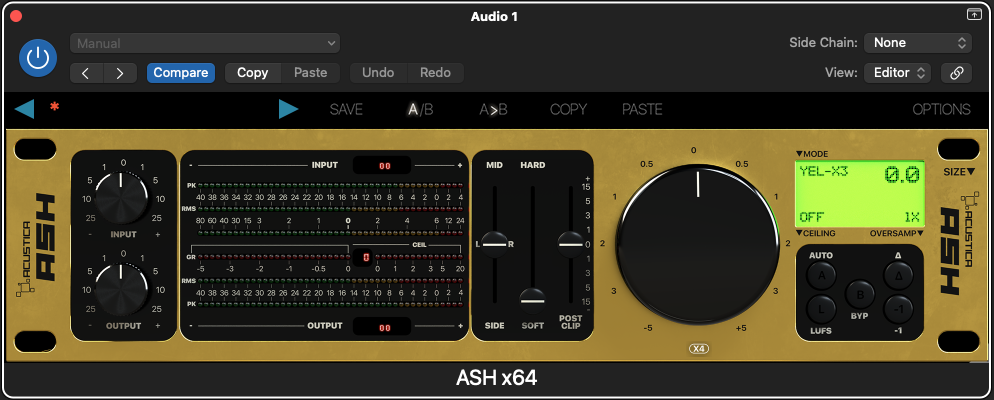This screenshot has height=400, width=994.
Task: Click the MID/SIDE balance fader handle
Action: click(x=494, y=244)
